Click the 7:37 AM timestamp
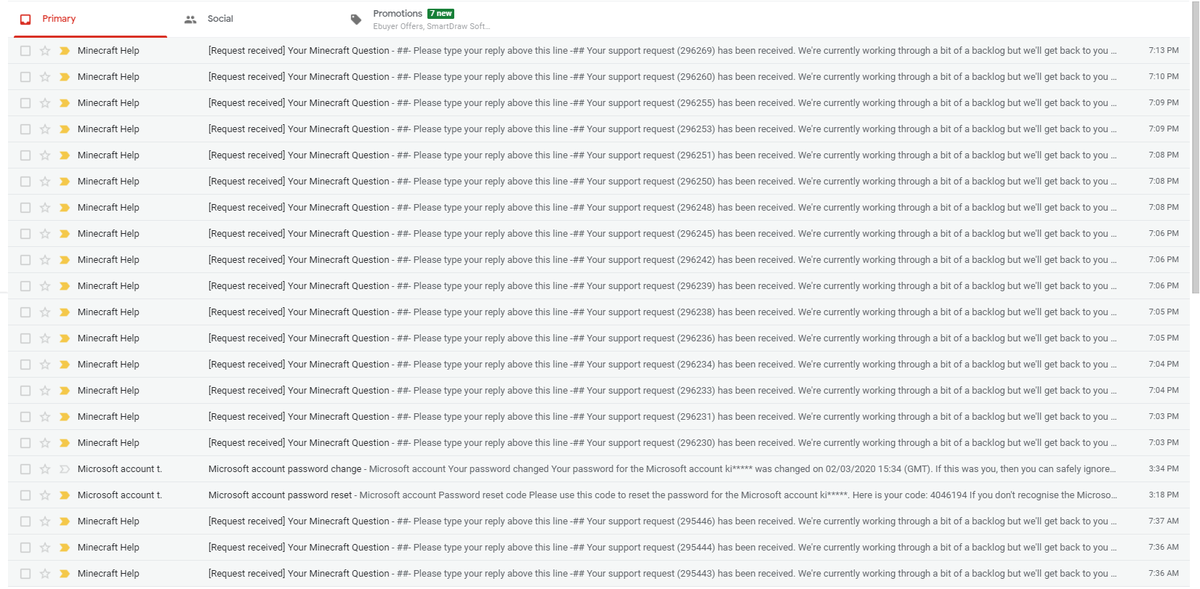 [x=1164, y=521]
